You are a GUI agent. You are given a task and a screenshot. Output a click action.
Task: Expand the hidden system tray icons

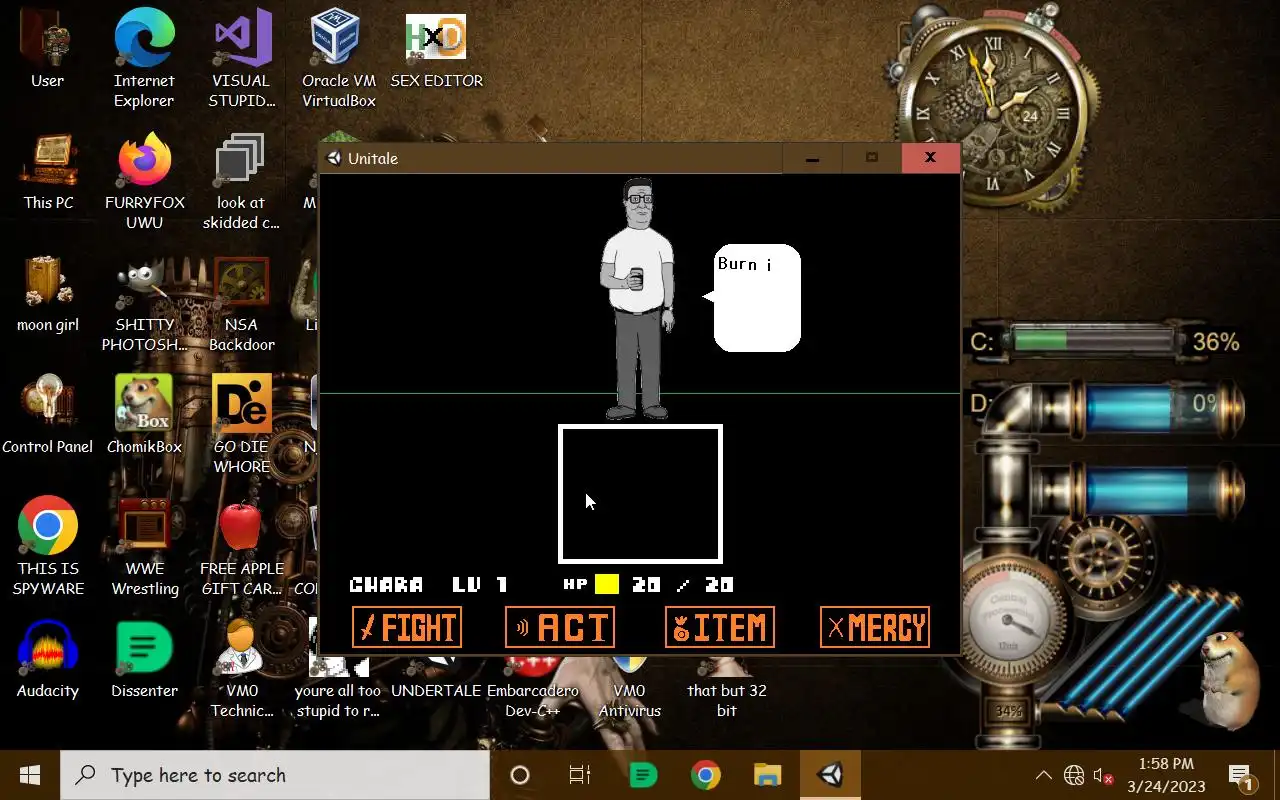[x=1043, y=775]
